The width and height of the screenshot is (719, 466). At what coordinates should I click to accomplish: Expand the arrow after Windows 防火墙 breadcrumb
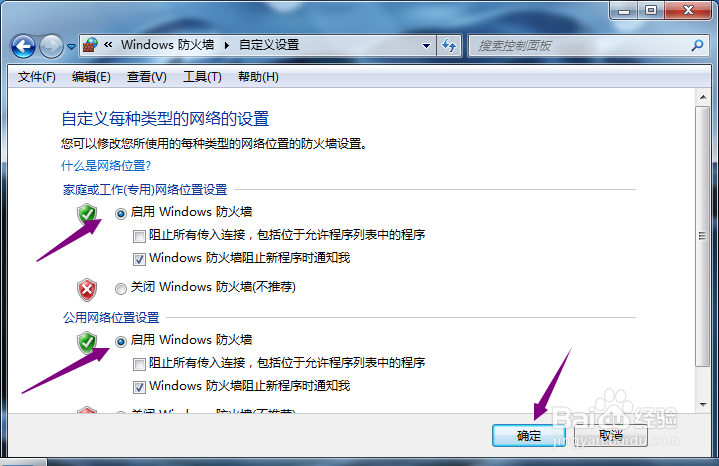point(227,45)
